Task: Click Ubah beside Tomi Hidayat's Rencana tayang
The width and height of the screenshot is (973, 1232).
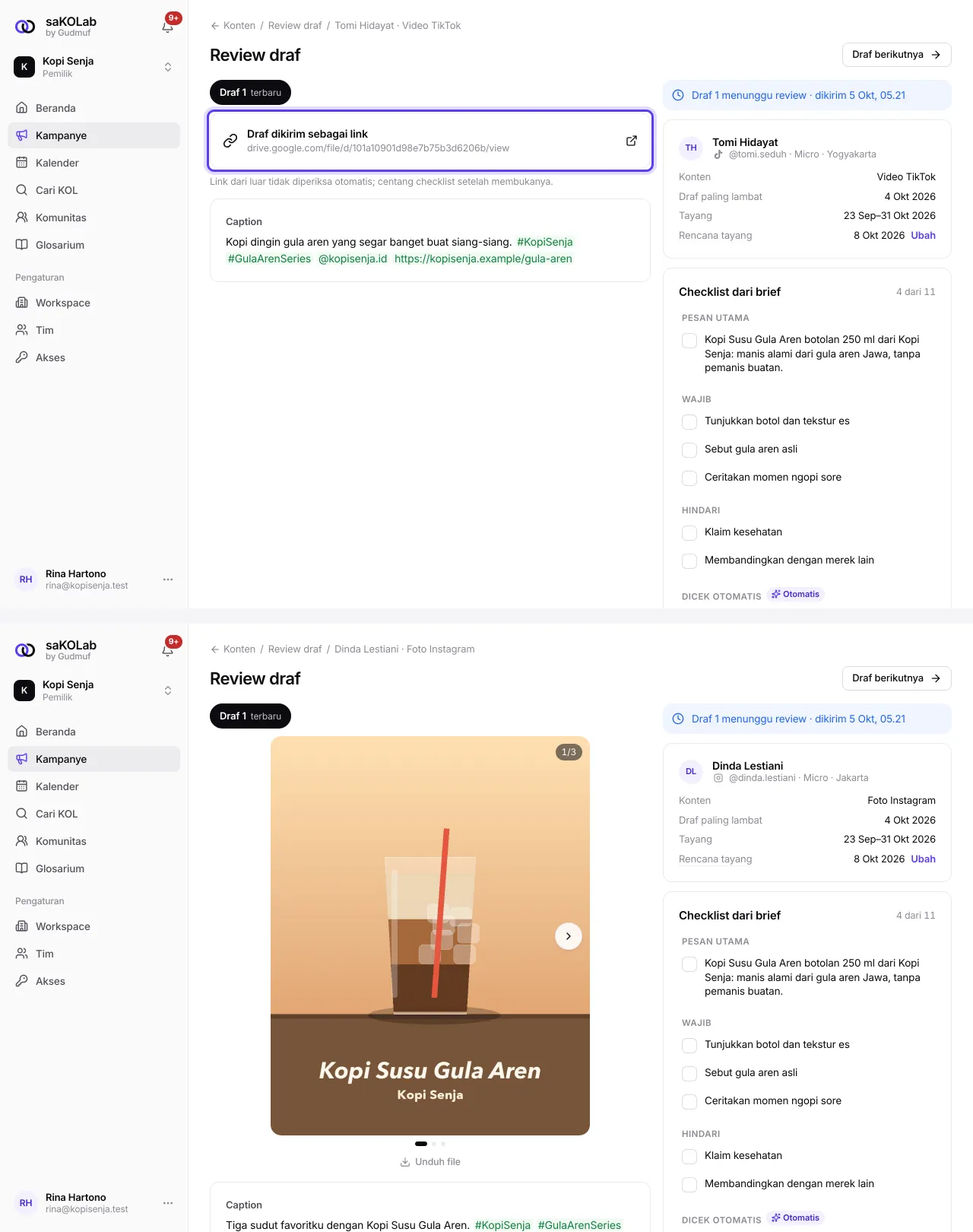Action: (x=923, y=235)
